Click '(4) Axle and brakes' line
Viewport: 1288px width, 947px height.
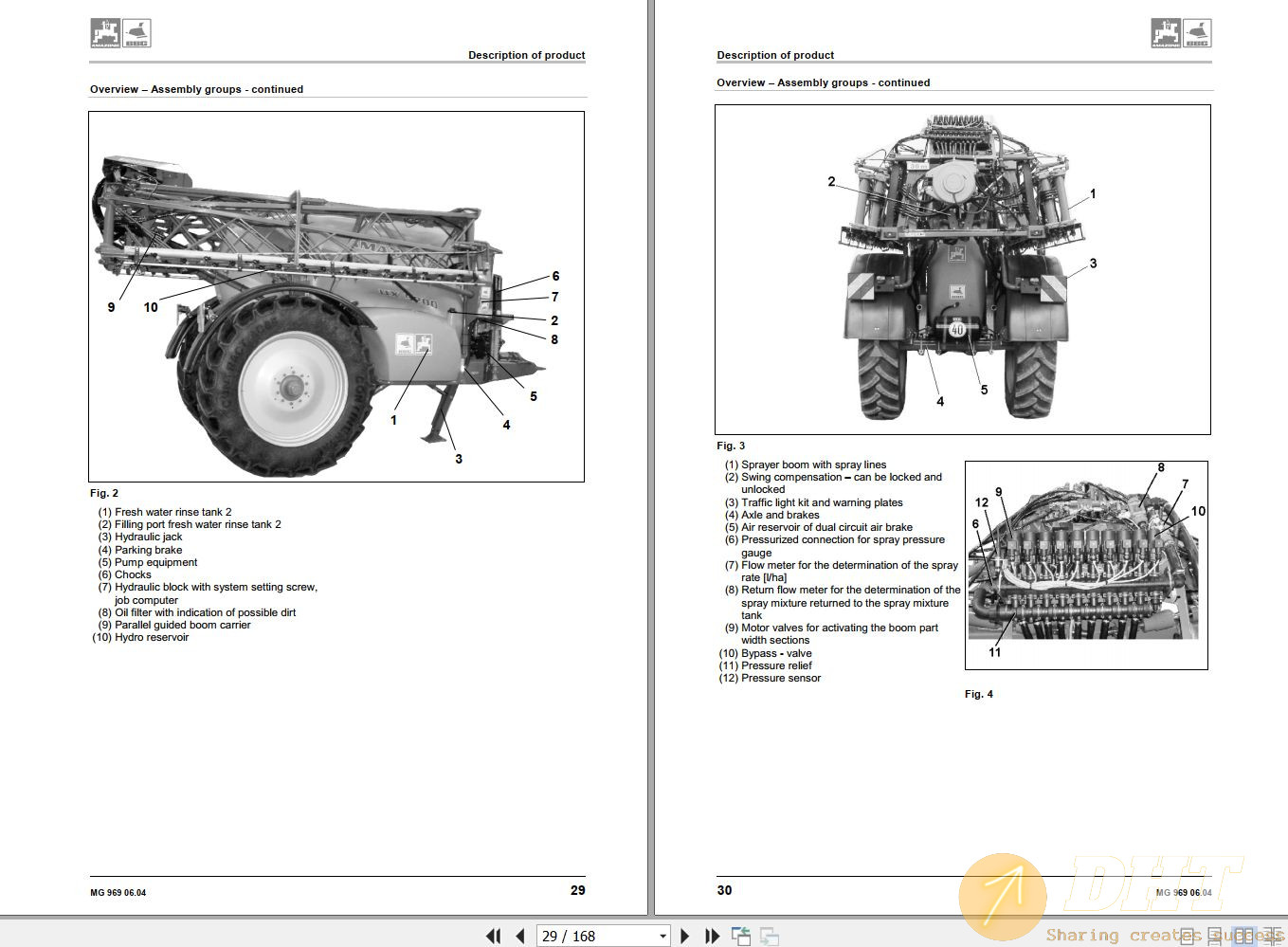[x=772, y=515]
